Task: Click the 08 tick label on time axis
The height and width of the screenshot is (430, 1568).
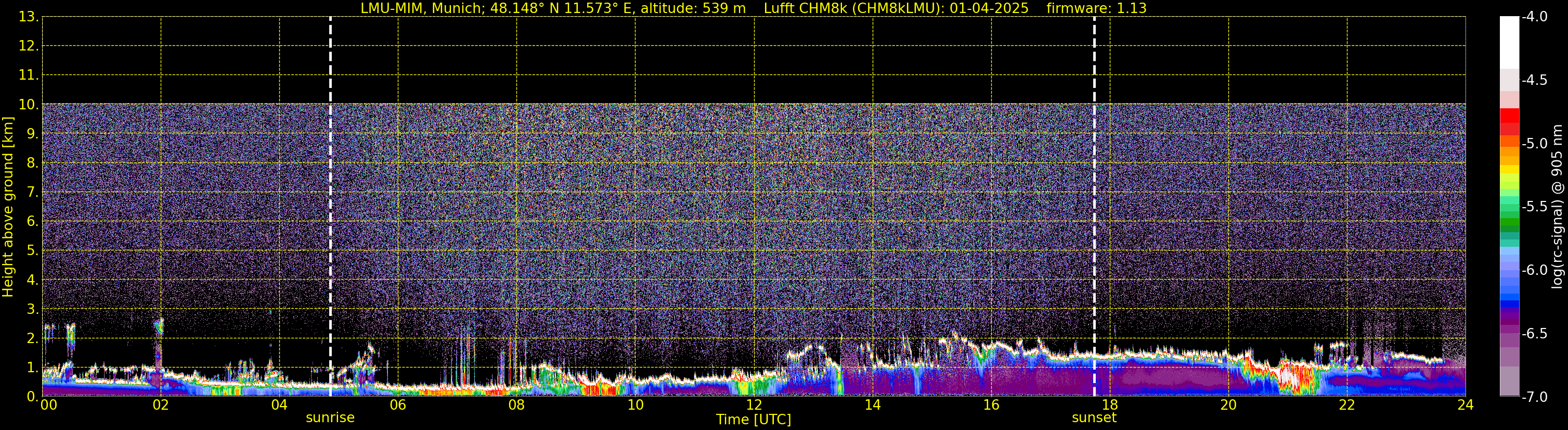Action: click(517, 405)
